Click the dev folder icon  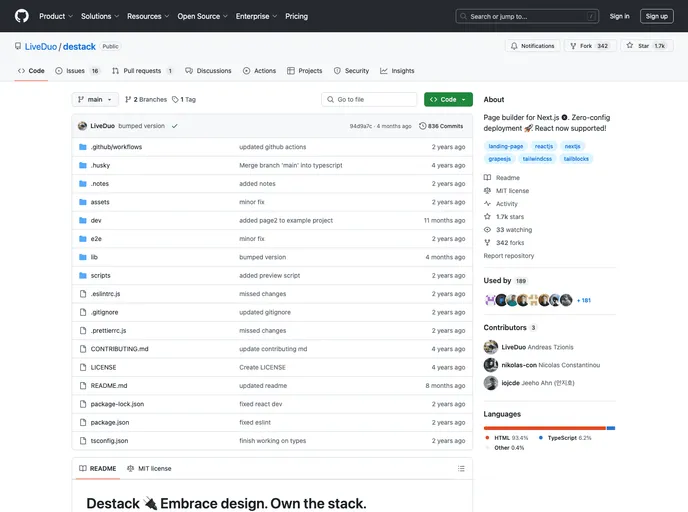pyautogui.click(x=82, y=221)
